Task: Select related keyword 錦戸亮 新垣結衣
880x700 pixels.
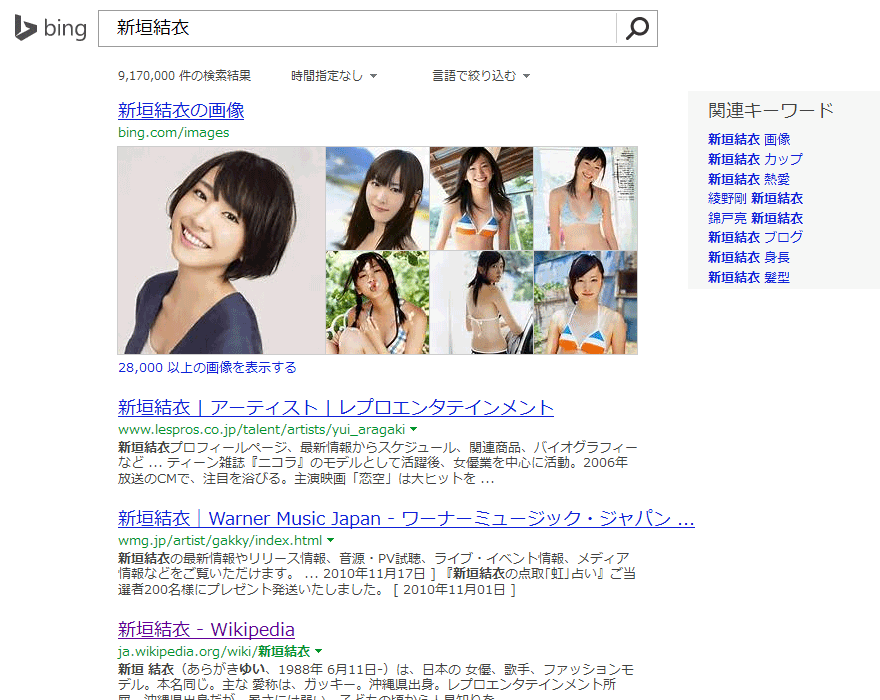Action: click(x=755, y=218)
